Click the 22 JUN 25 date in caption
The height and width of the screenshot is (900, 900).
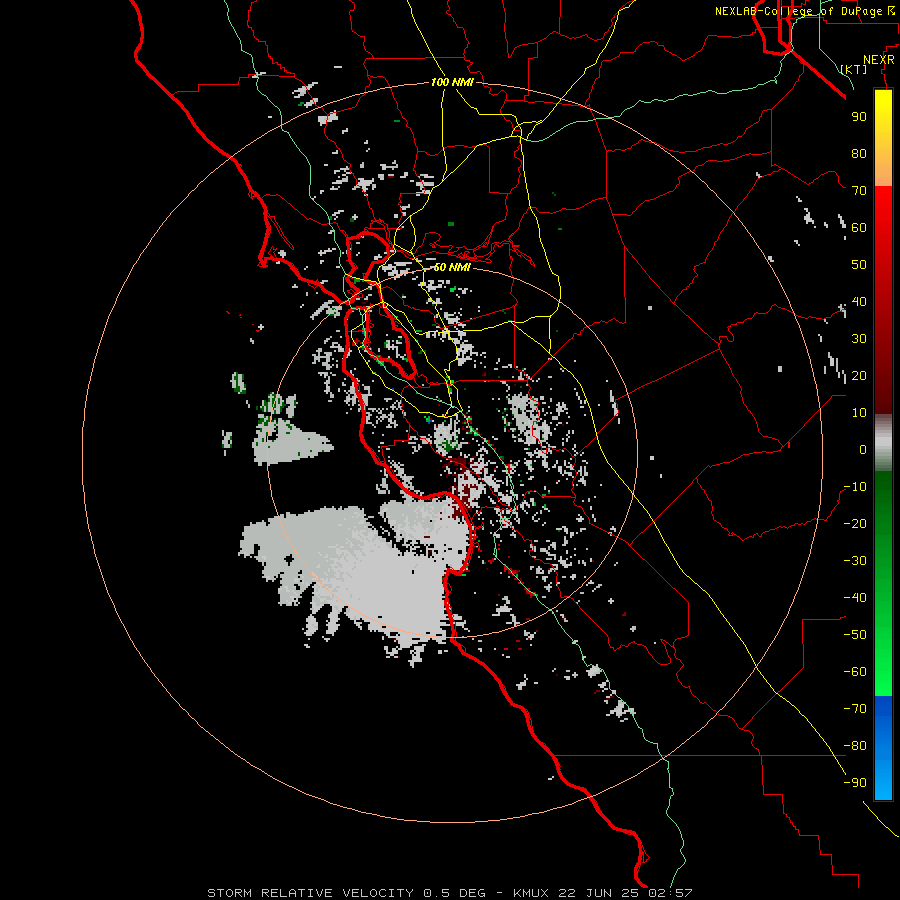[x=598, y=893]
